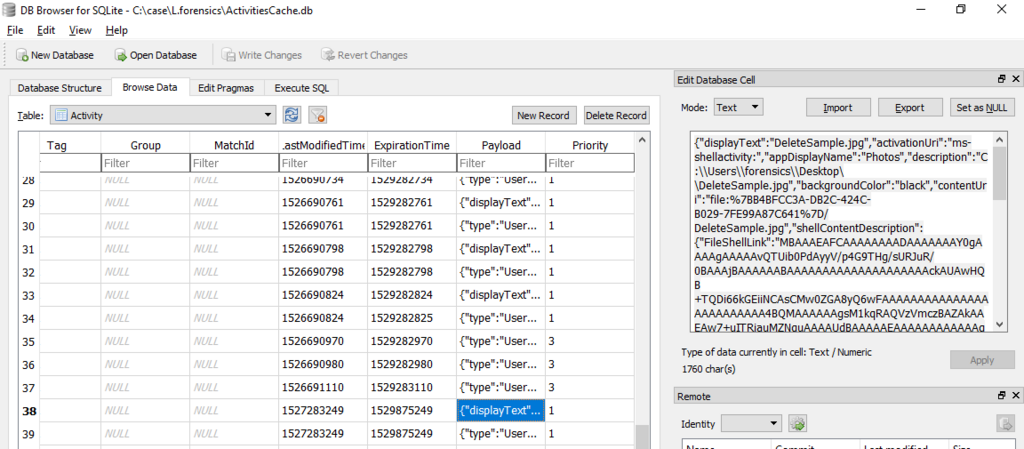Screen dimensions: 1024x449
Task: Open the File menu
Action: tap(15, 30)
